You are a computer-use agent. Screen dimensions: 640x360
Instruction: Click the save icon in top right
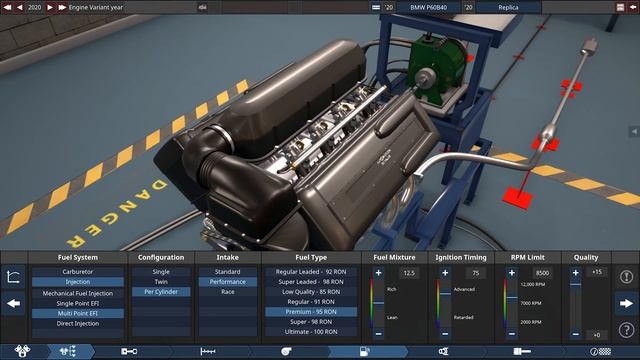click(x=620, y=7)
